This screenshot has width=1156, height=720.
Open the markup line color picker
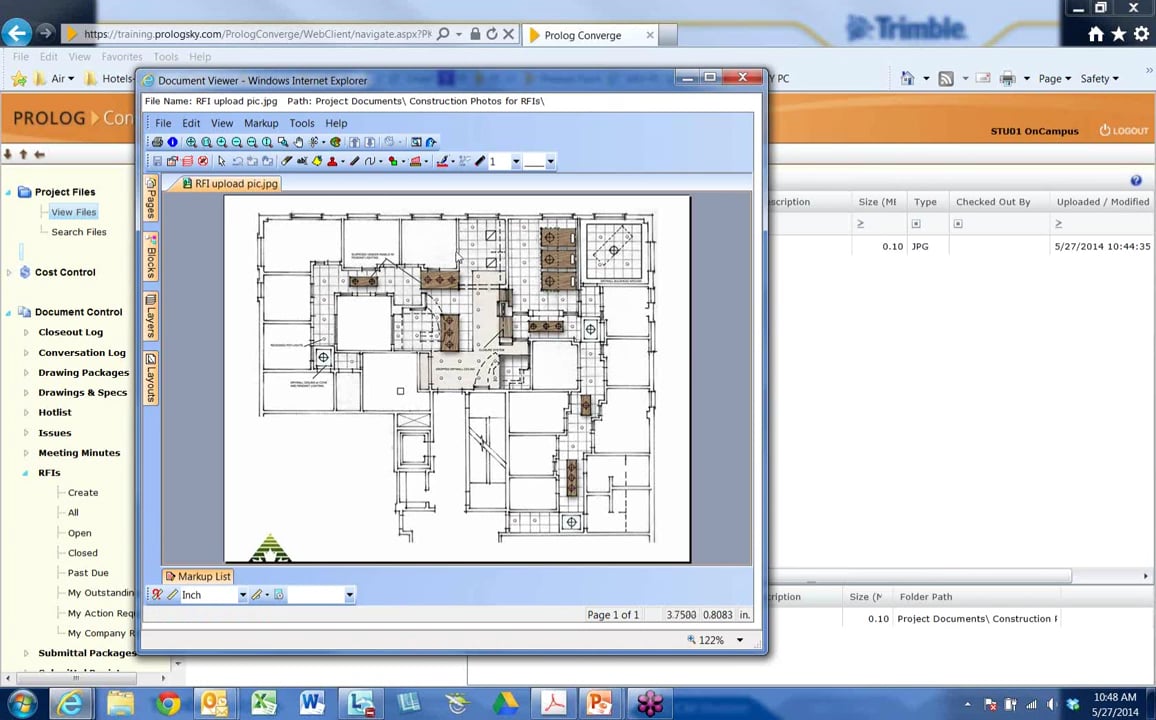tap(442, 161)
